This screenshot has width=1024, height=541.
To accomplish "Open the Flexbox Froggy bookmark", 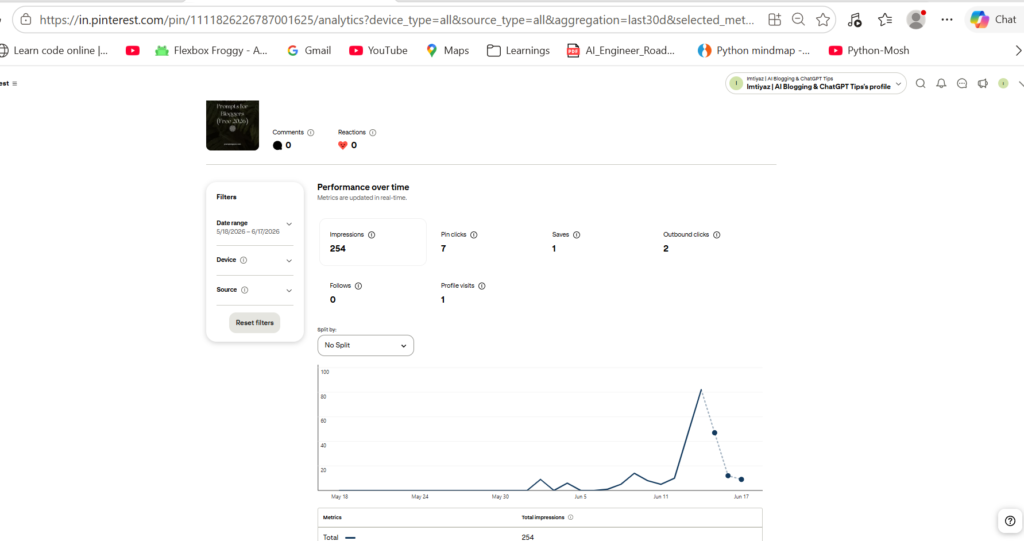I will pos(212,50).
